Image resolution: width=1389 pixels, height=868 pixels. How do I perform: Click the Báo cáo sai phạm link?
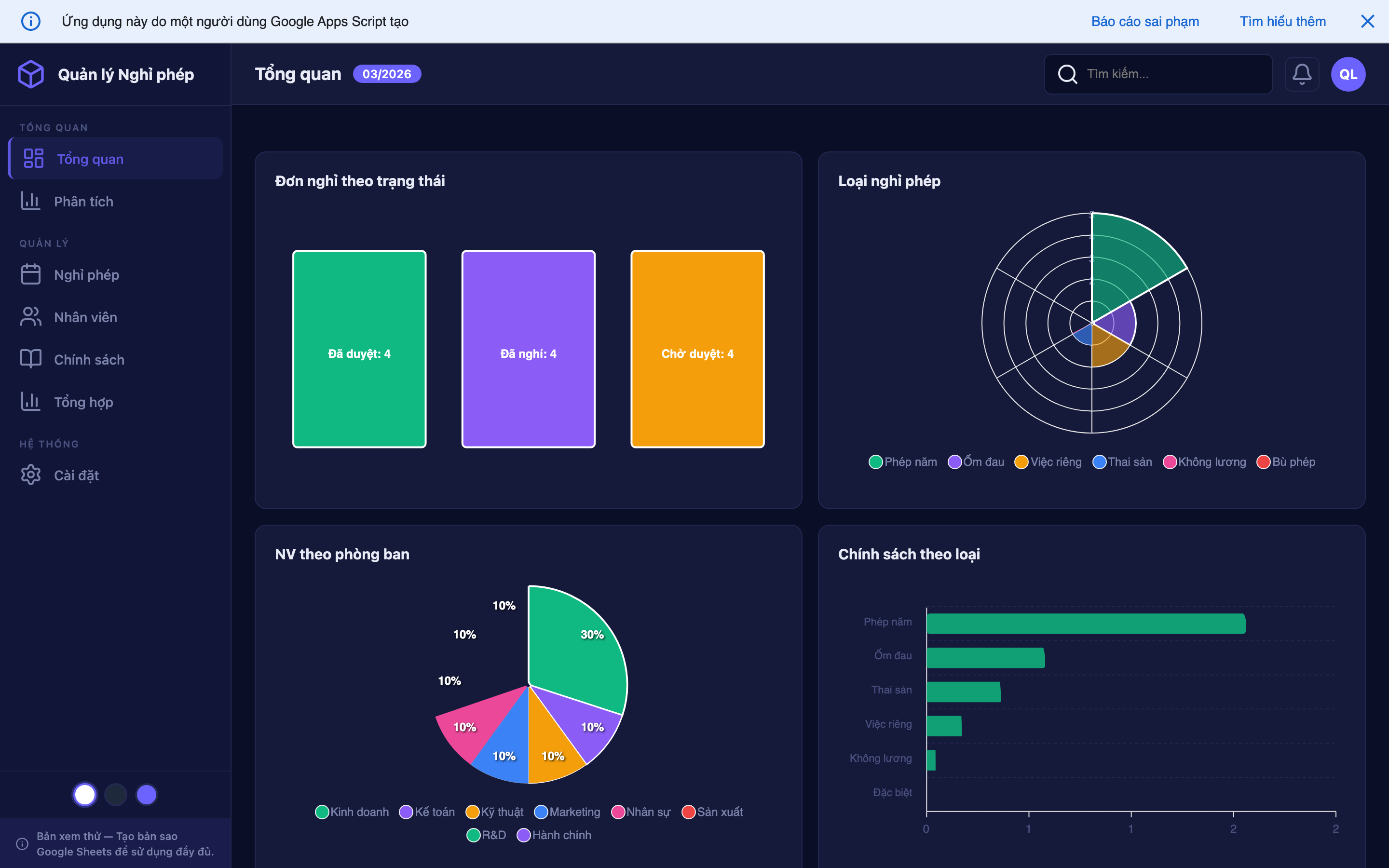click(1144, 22)
